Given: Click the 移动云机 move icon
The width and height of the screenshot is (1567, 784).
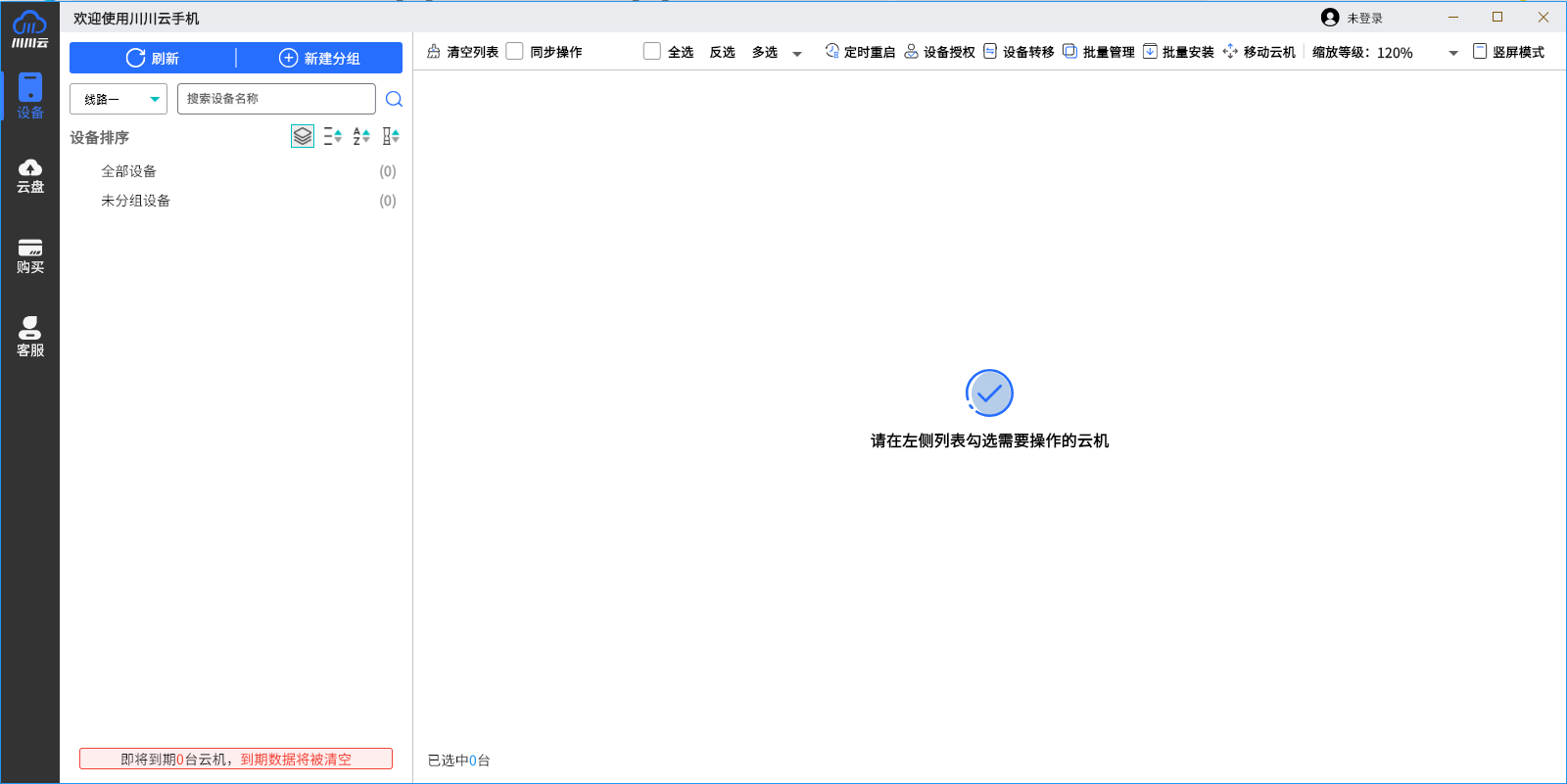Looking at the screenshot, I should (x=1230, y=51).
